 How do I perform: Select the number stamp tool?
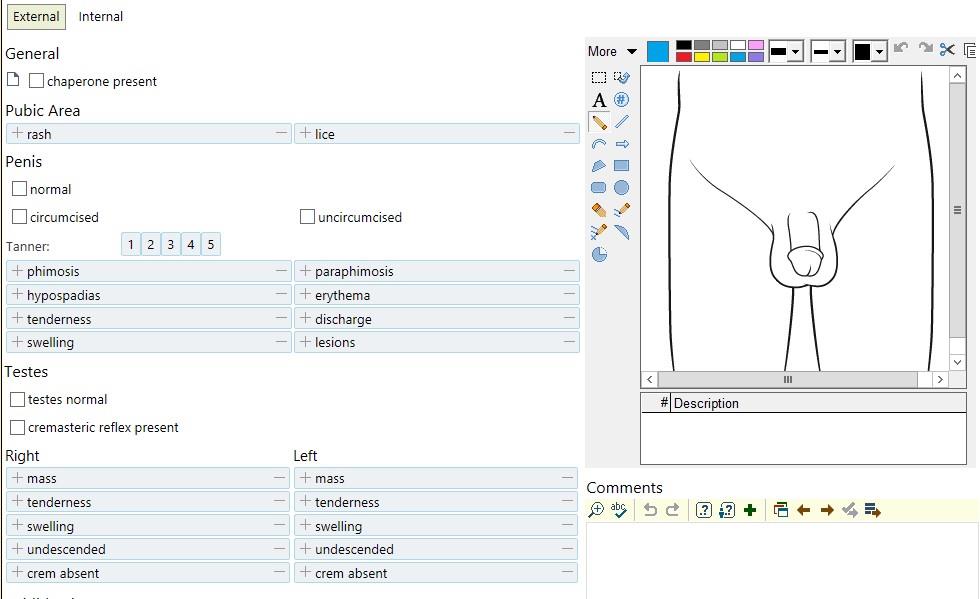pyautogui.click(x=622, y=100)
